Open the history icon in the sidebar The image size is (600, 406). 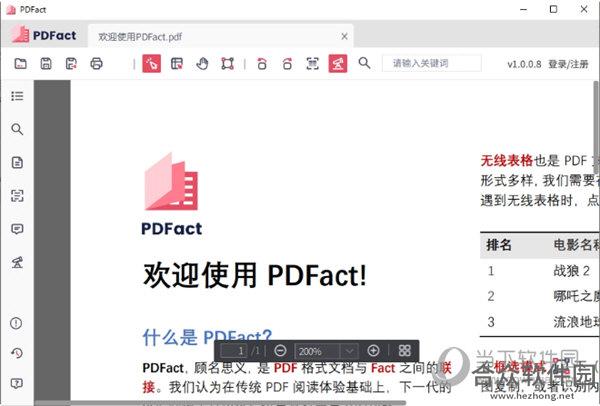pyautogui.click(x=17, y=353)
